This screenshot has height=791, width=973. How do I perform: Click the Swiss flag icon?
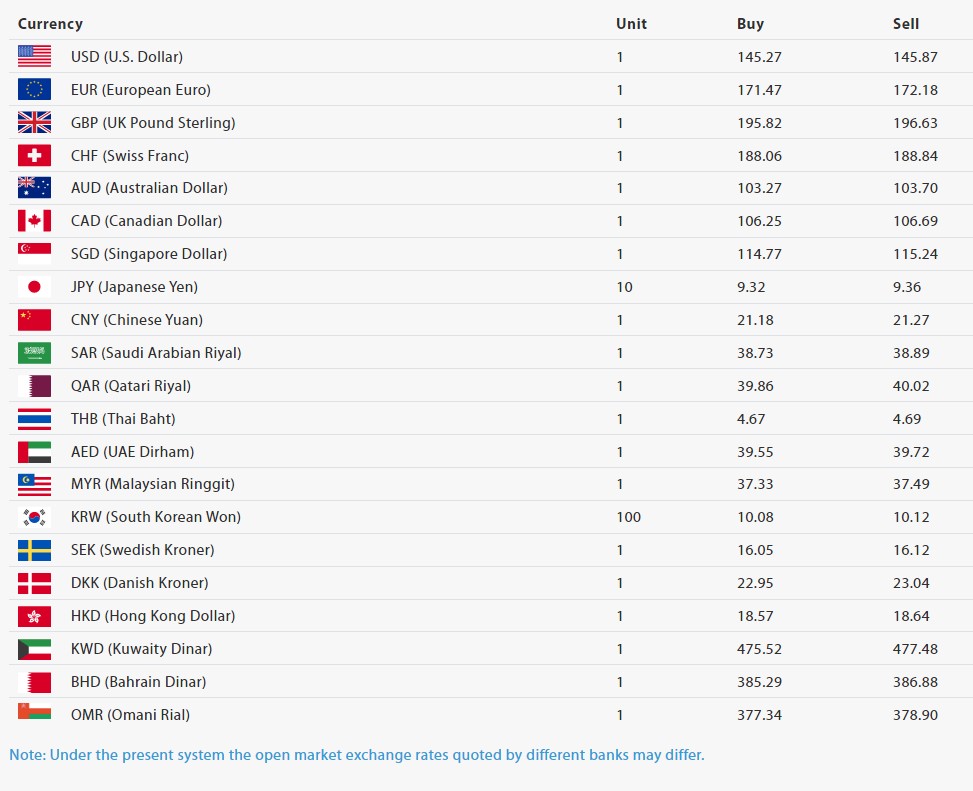[x=34, y=156]
